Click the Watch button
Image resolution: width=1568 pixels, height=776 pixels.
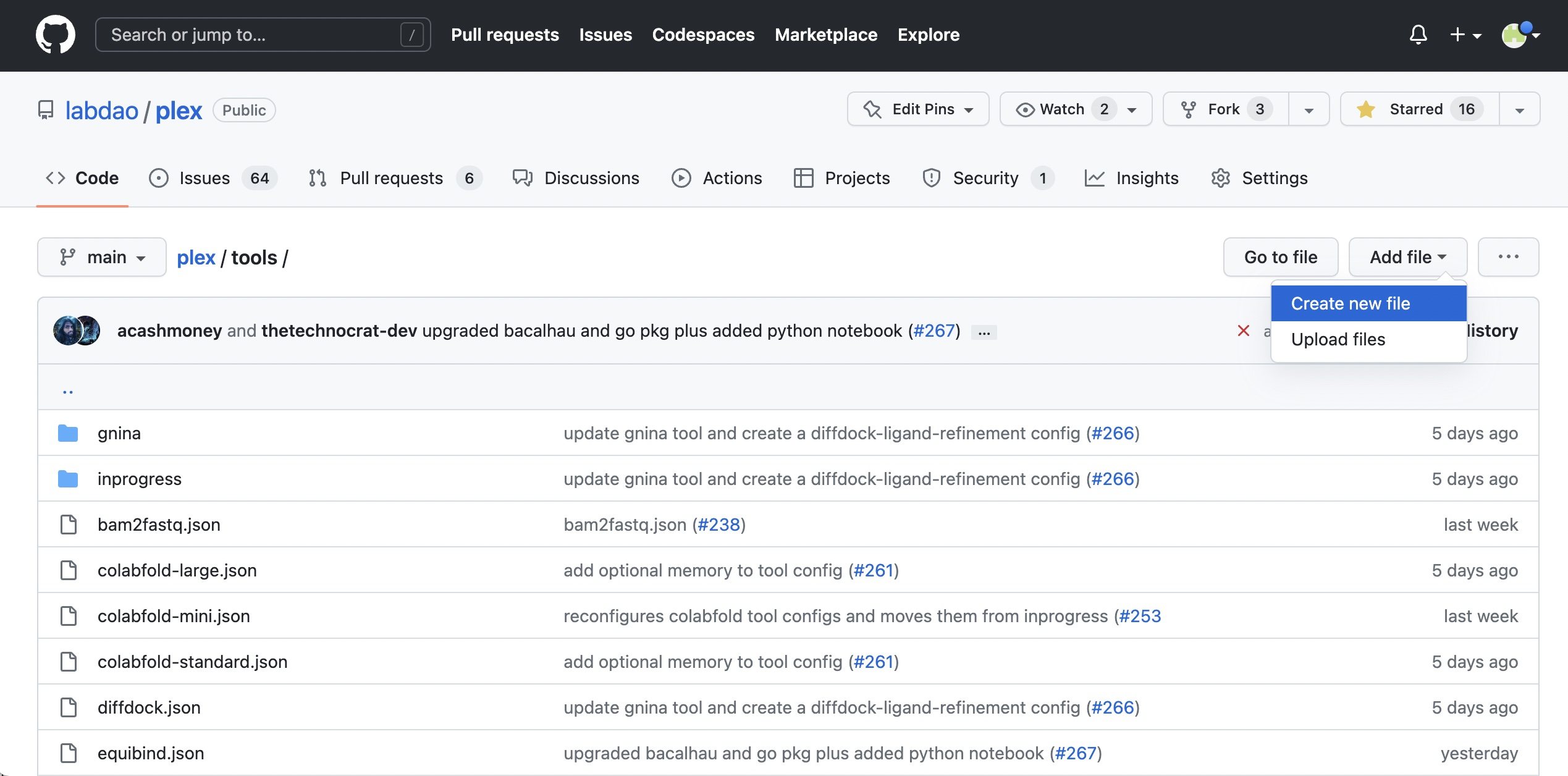click(x=1076, y=109)
